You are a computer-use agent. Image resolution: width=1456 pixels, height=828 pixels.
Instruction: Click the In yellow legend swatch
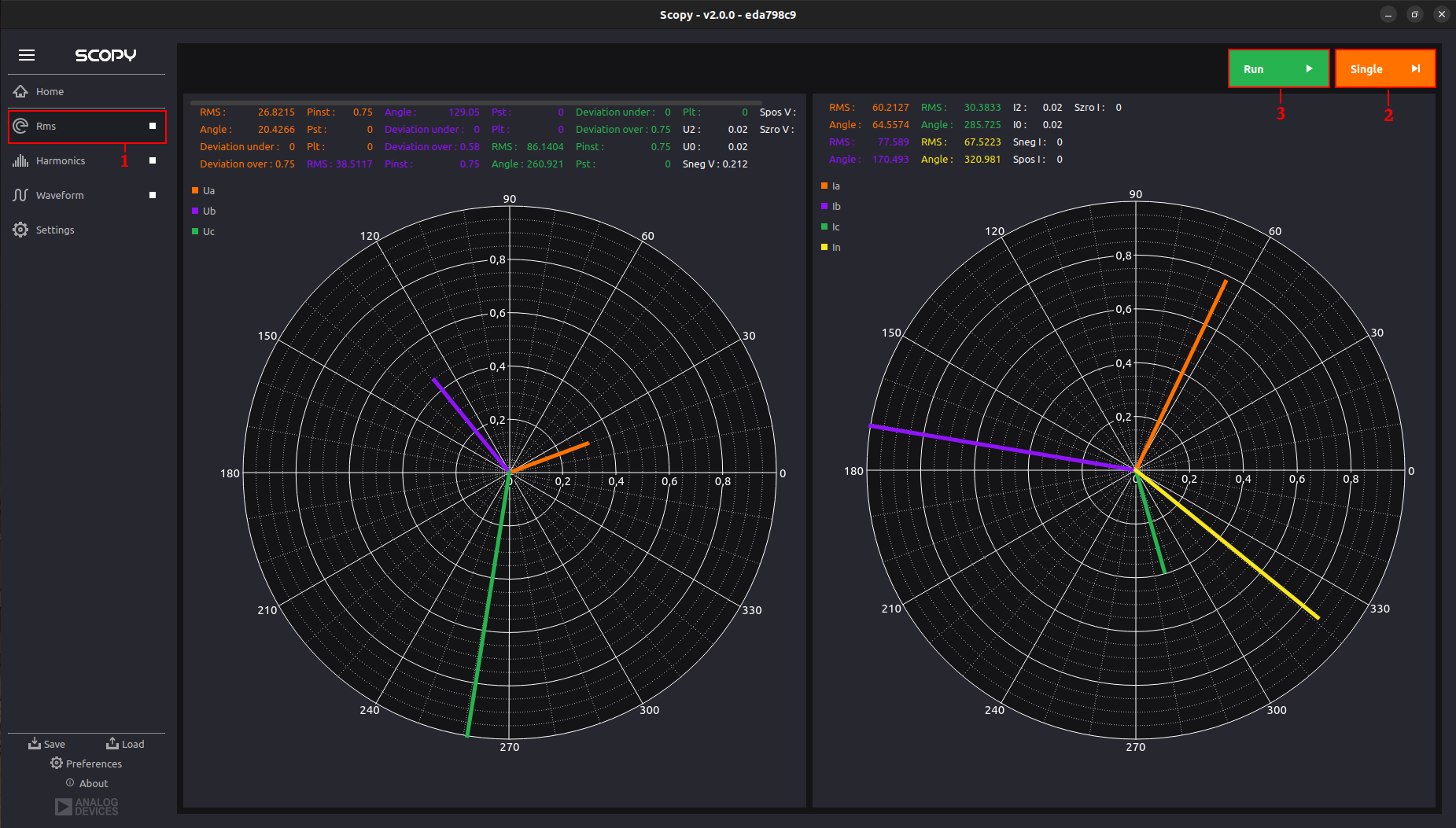click(x=824, y=247)
